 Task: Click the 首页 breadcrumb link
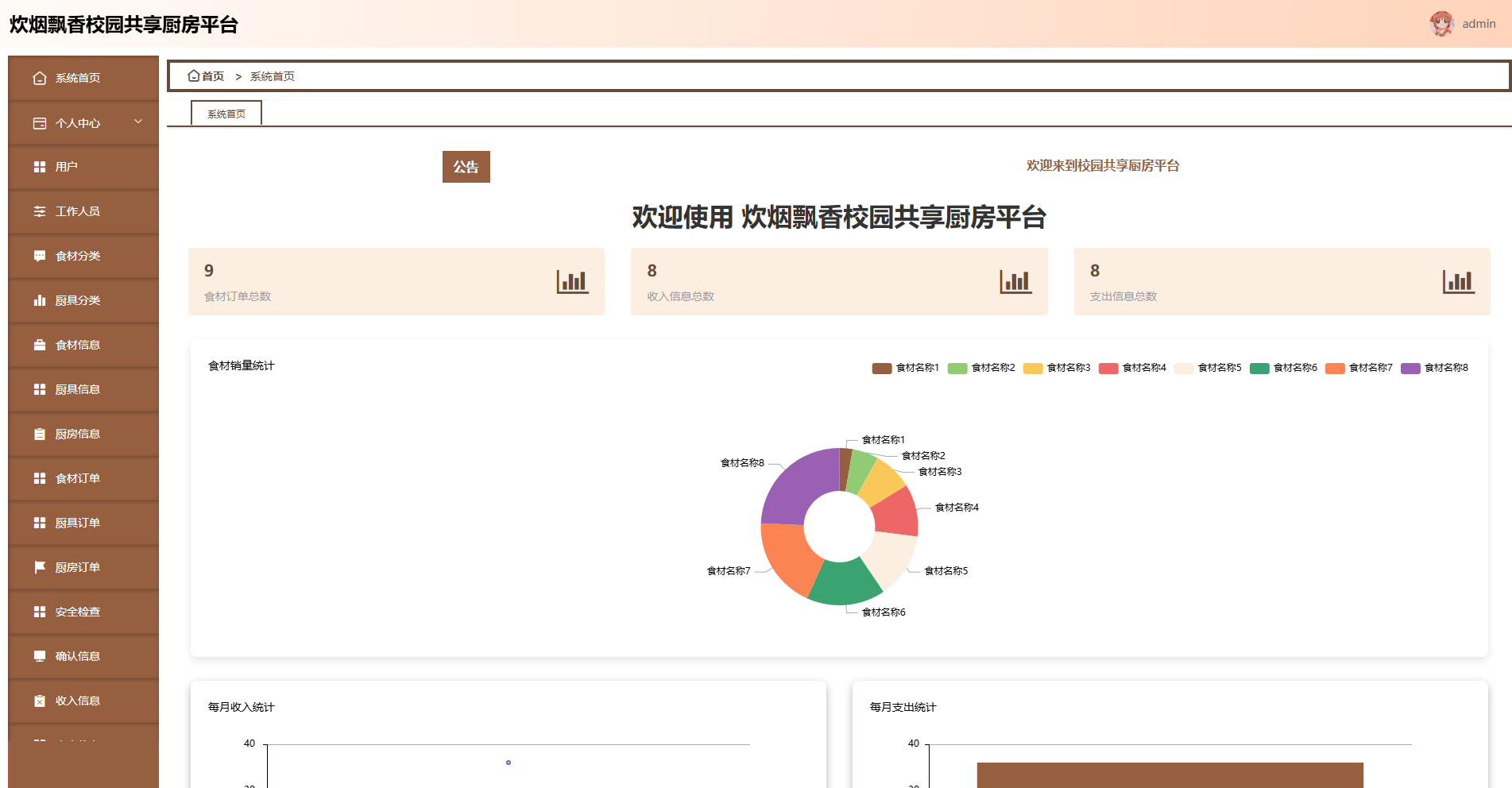tap(212, 76)
